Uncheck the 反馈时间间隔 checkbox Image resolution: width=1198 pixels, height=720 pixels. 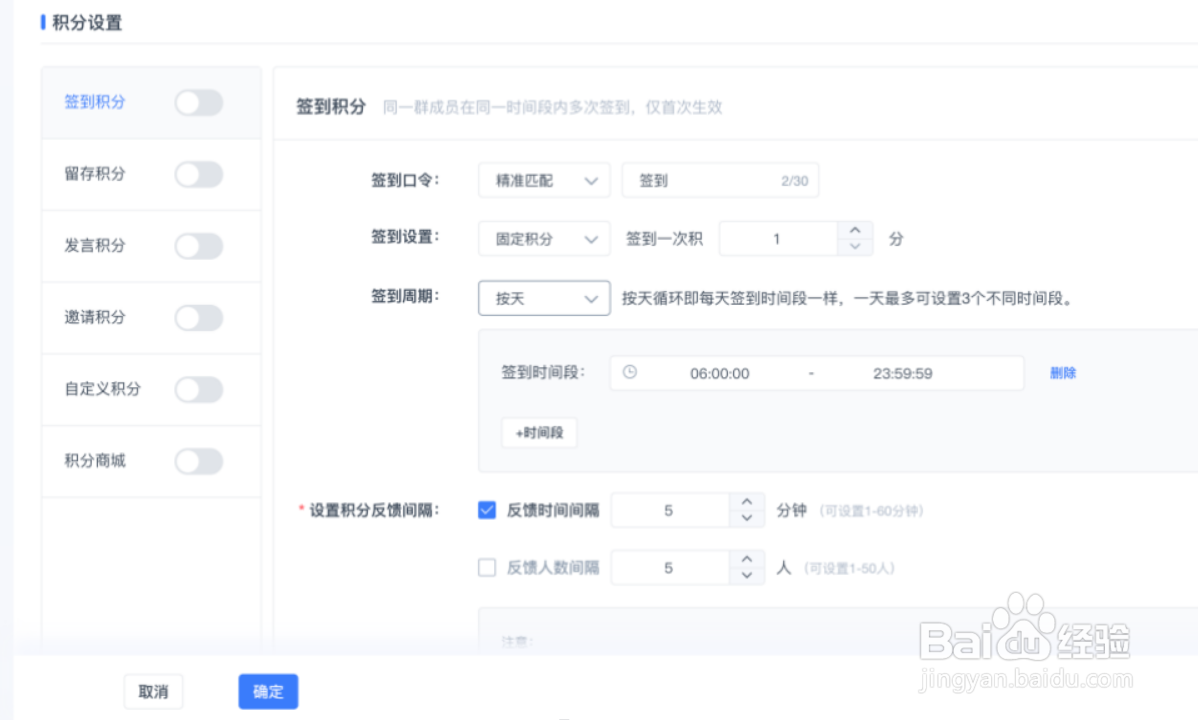tap(486, 509)
